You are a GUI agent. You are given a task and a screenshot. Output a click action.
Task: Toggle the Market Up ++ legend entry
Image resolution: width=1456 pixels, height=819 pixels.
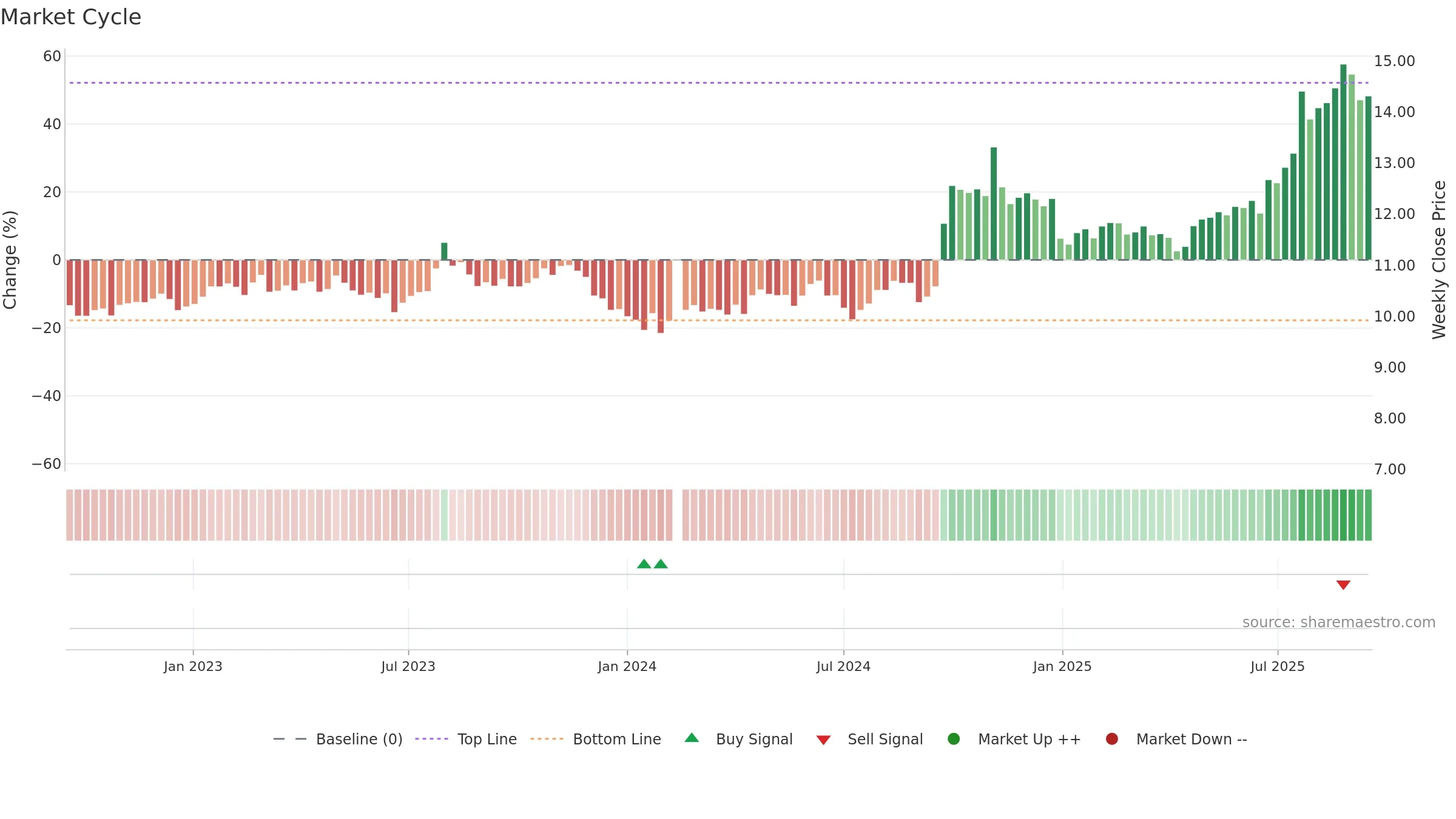[x=1014, y=739]
